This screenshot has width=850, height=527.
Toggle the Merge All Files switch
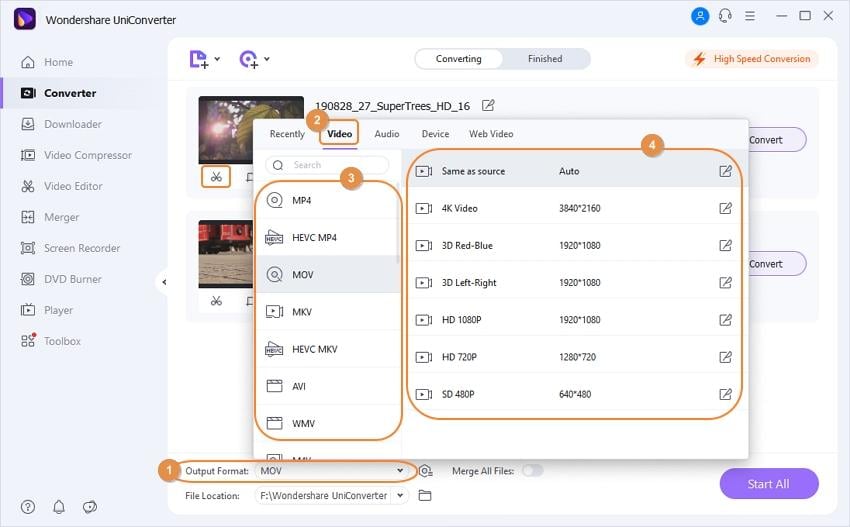(532, 471)
